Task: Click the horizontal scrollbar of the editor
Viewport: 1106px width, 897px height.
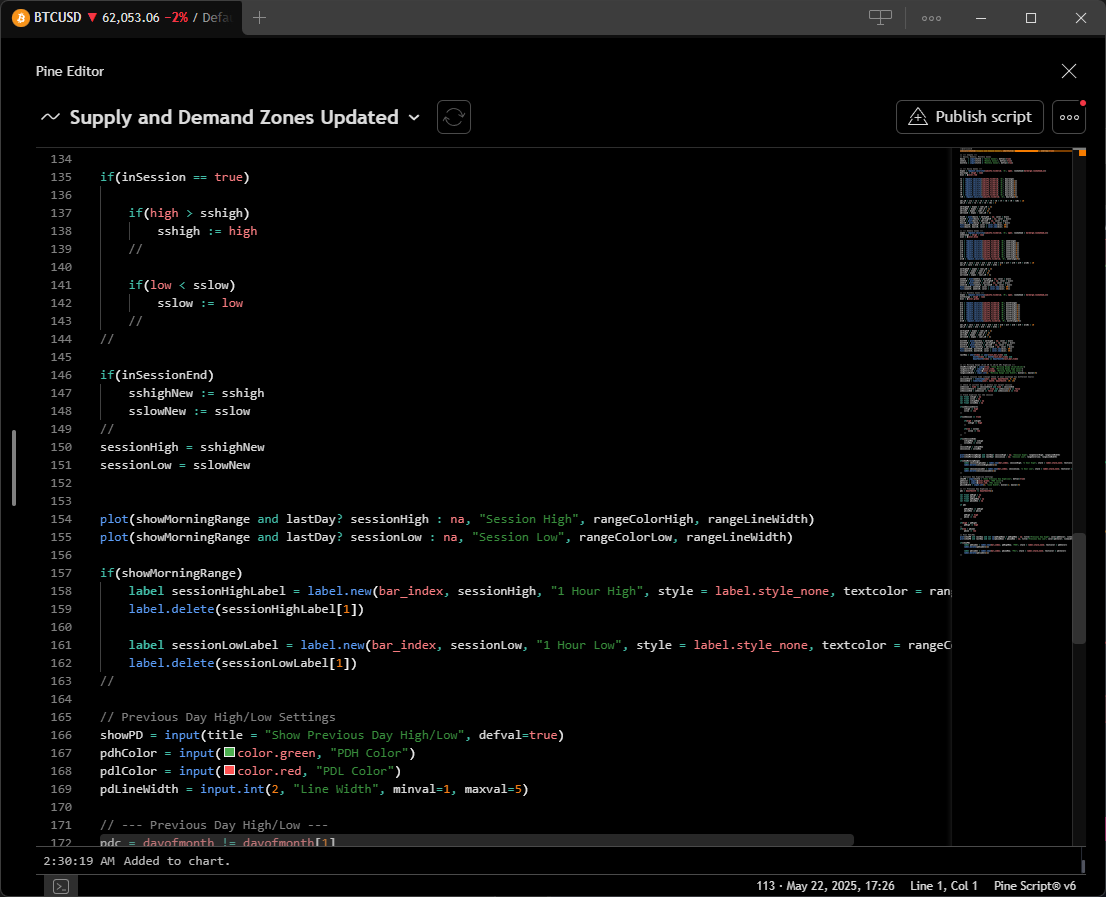Action: [x=477, y=840]
